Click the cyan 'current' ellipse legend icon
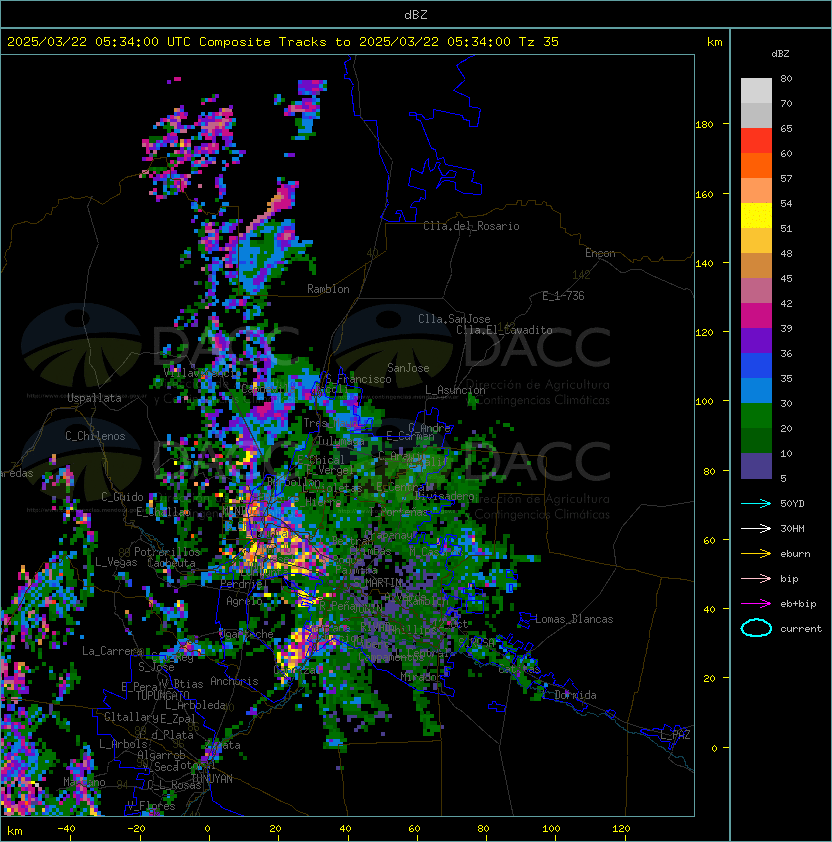 (x=756, y=628)
